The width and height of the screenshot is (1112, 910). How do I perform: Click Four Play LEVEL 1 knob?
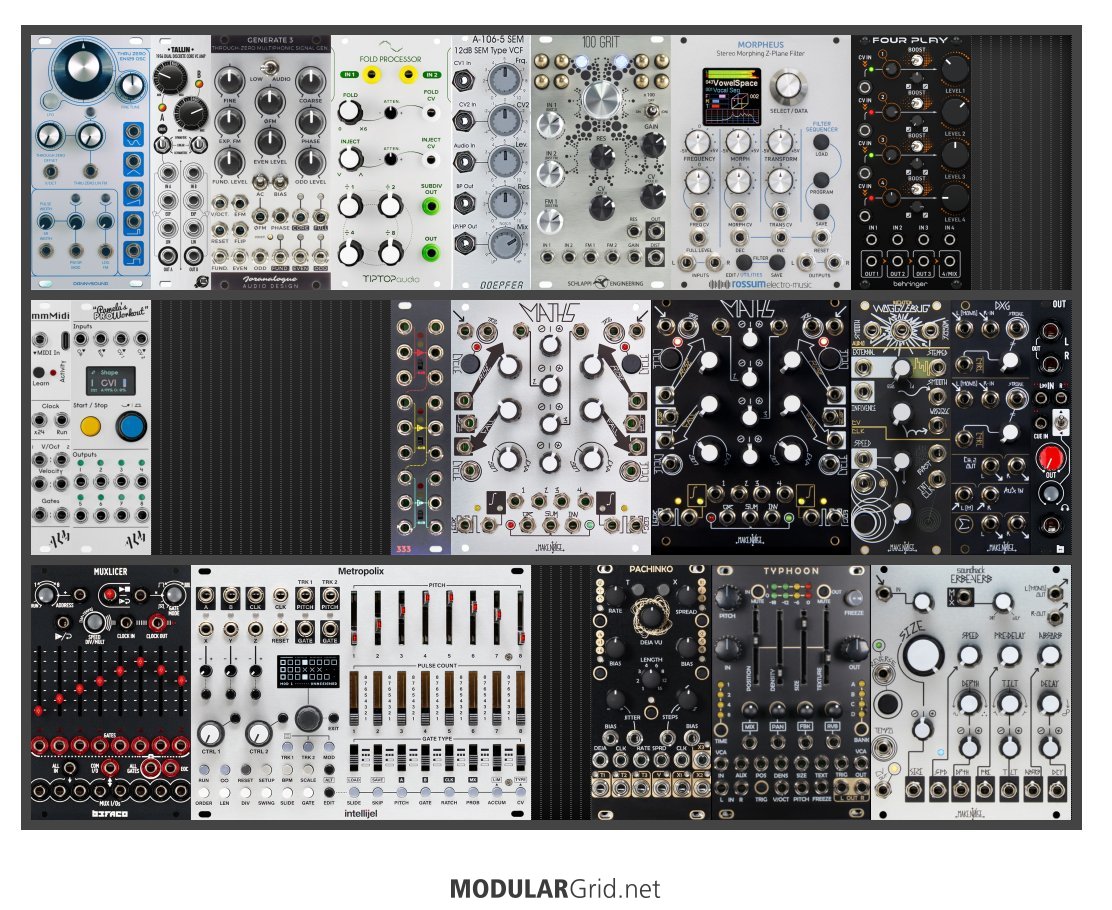click(954, 69)
